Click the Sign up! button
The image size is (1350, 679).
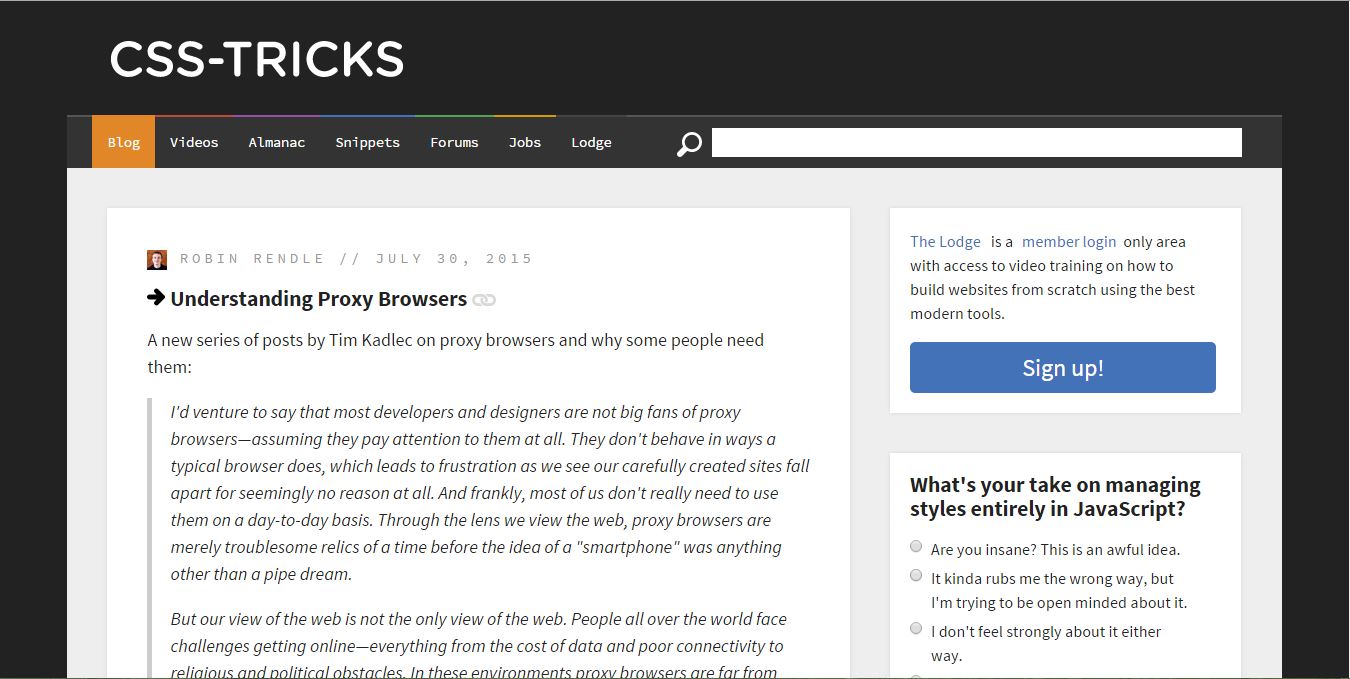click(1063, 367)
